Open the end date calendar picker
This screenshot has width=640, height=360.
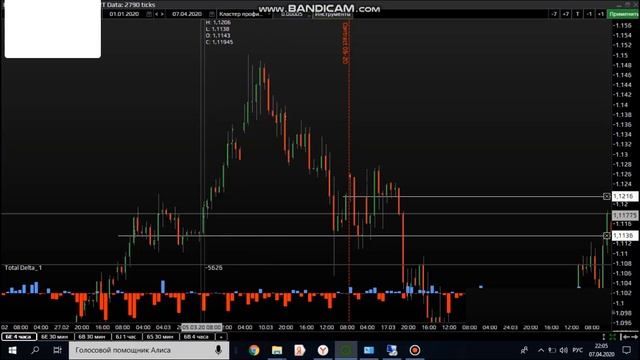(211, 14)
